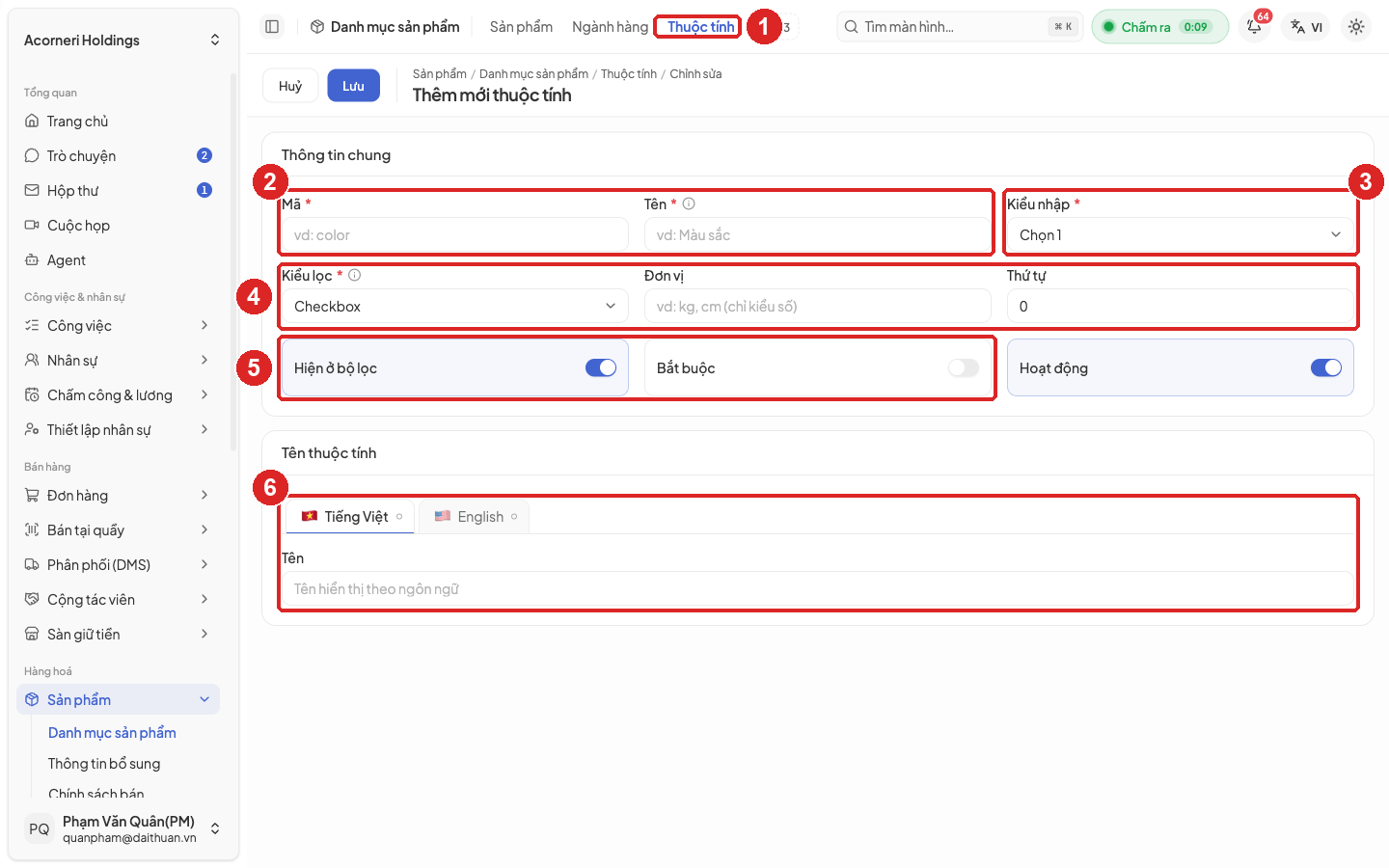Toggle Hiện ở bộ lọc switch
The height and width of the screenshot is (868, 1389).
point(601,367)
